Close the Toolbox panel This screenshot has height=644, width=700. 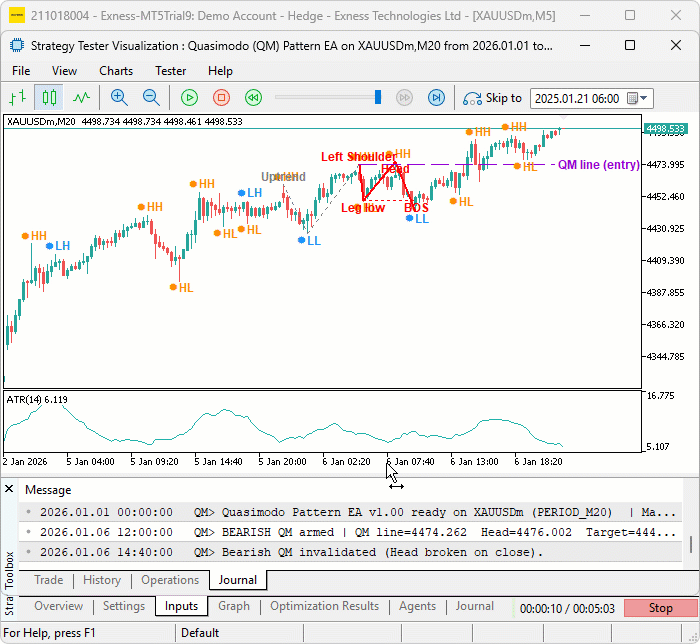coord(9,489)
